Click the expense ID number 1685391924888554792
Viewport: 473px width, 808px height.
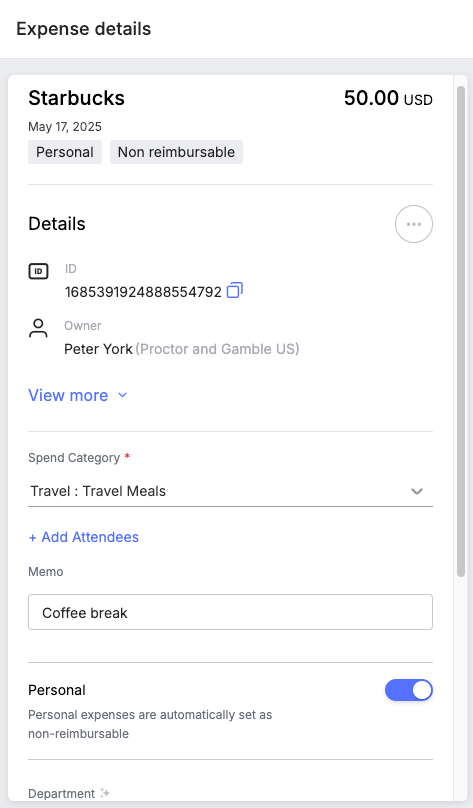143,292
